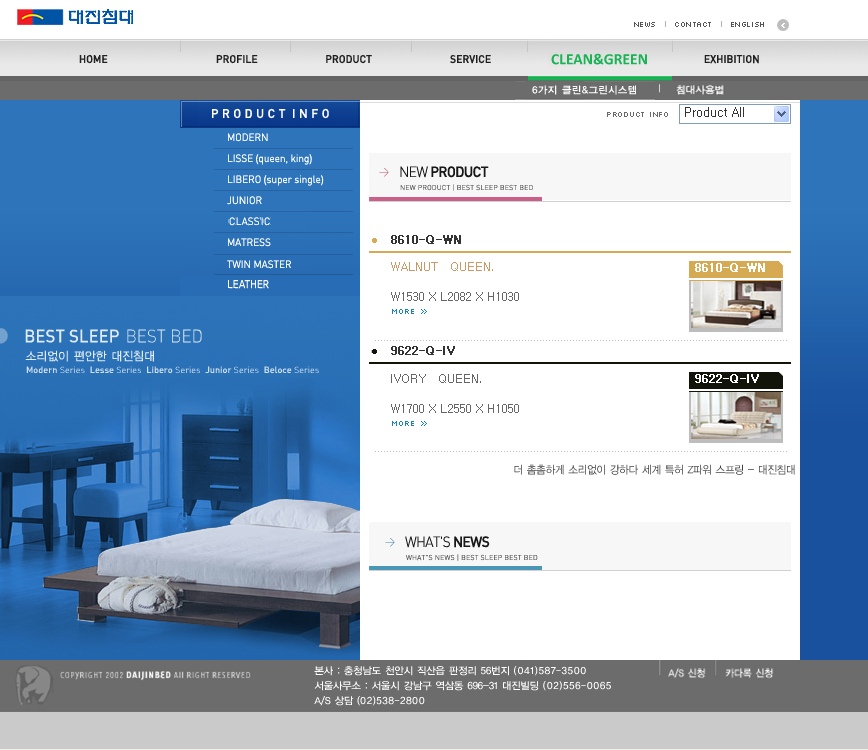Browse the LIBERO (super single) category
This screenshot has height=750, width=868.
[275, 180]
